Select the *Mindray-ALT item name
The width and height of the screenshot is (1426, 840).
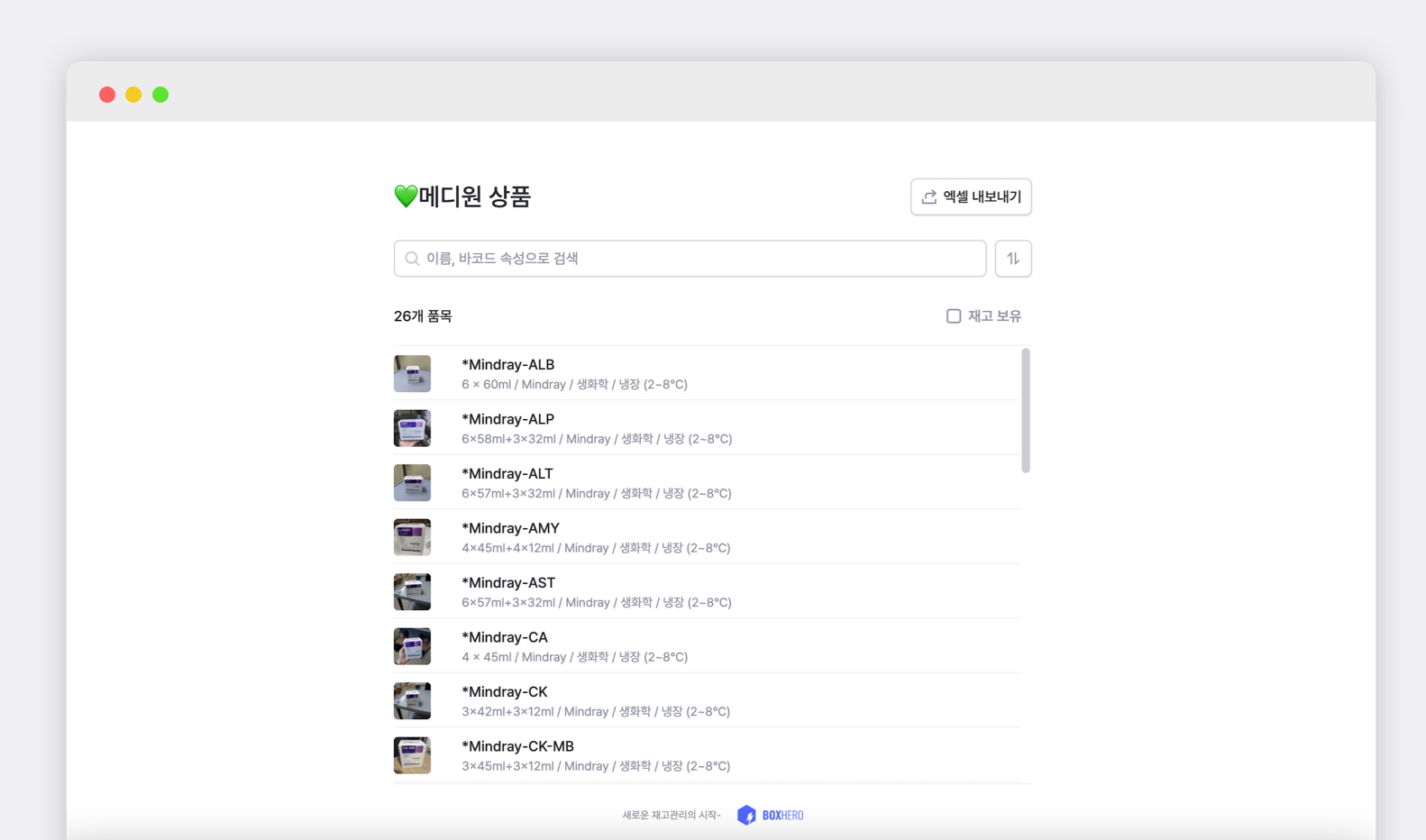coord(507,474)
